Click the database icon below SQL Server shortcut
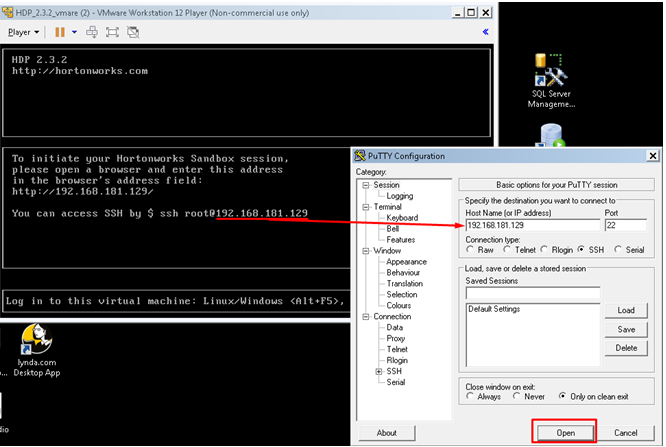The height and width of the screenshot is (447, 666). coord(551,135)
